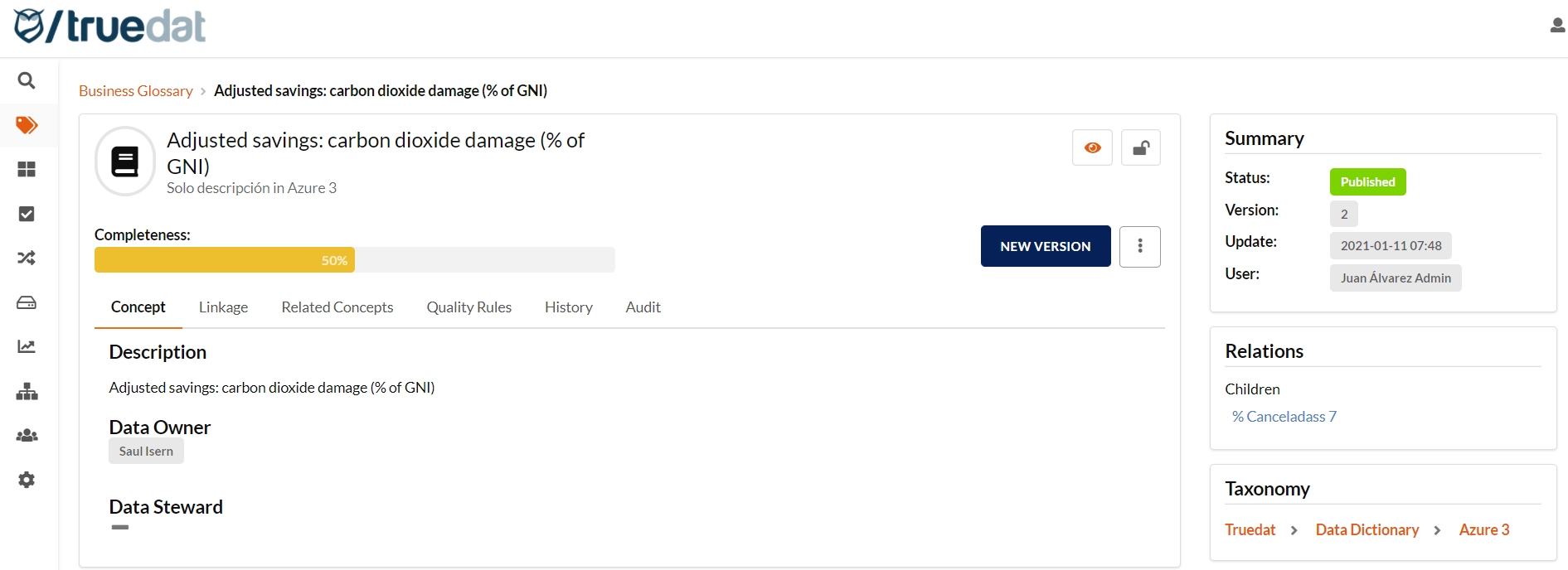Screen dimensions: 1568x570
Task: Click the shuffle arrows sidebar icon
Action: click(27, 258)
